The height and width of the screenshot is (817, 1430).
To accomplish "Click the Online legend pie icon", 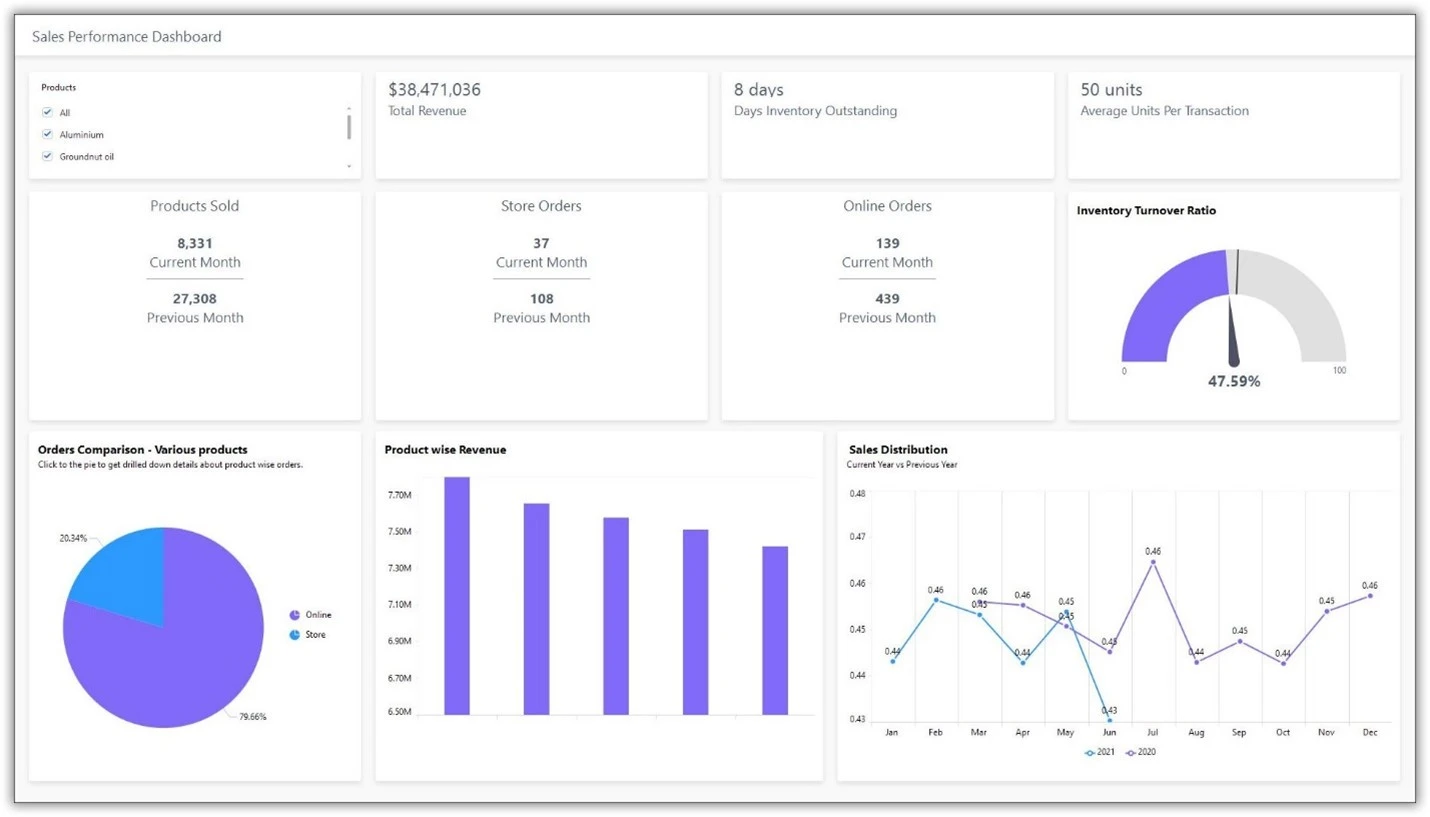I will [295, 615].
